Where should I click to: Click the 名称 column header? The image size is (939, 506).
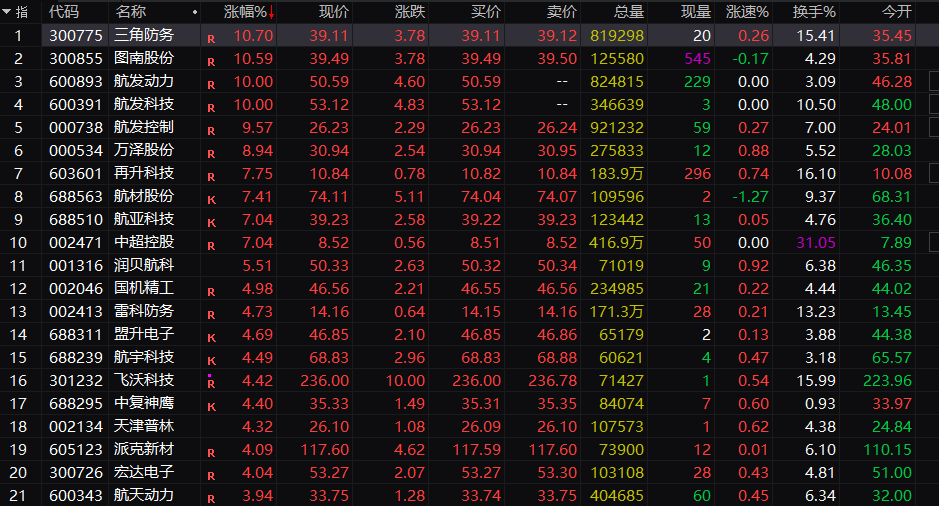coord(131,12)
